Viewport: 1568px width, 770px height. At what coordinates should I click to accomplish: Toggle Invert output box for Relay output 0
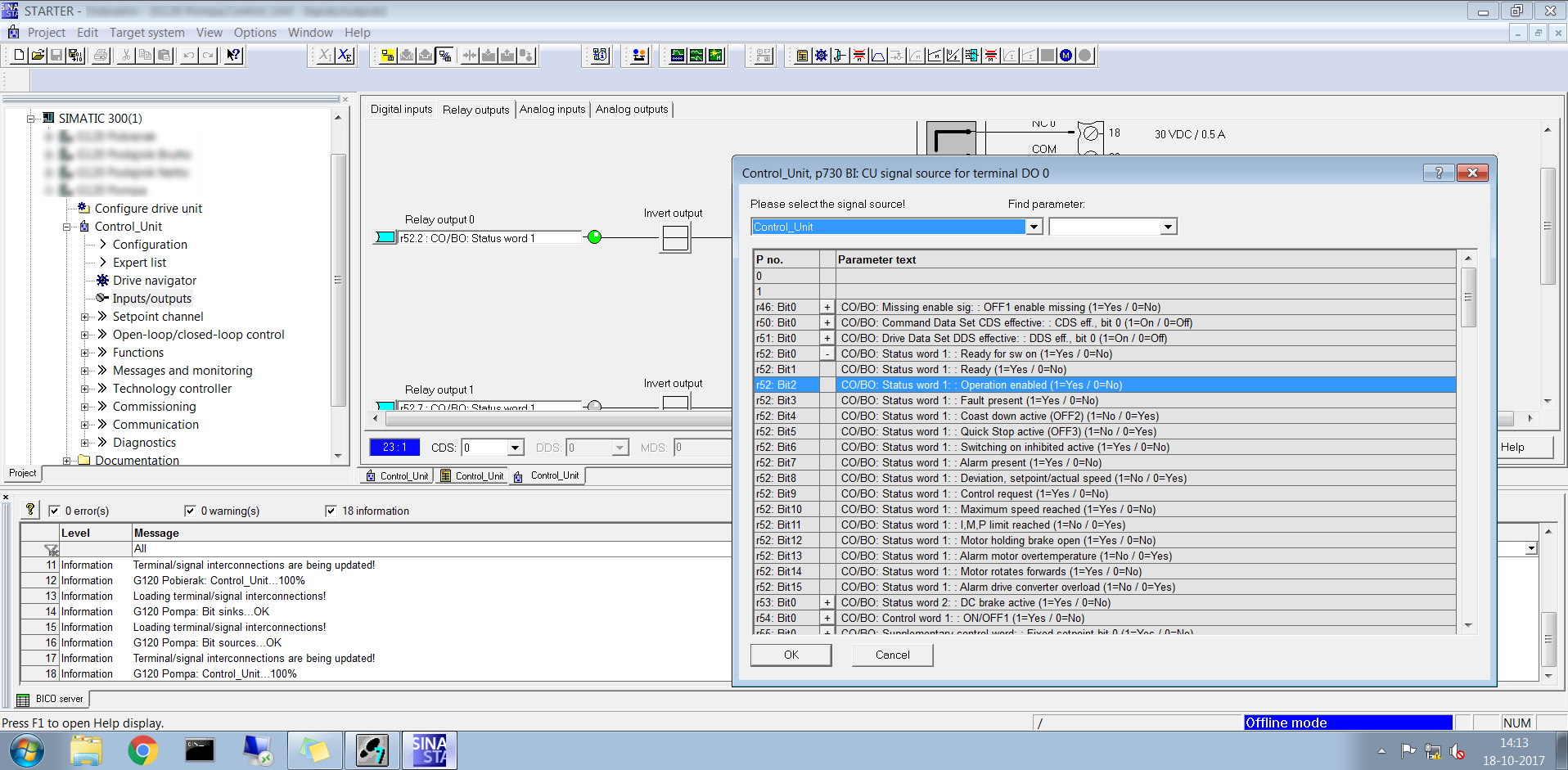pyautogui.click(x=675, y=238)
